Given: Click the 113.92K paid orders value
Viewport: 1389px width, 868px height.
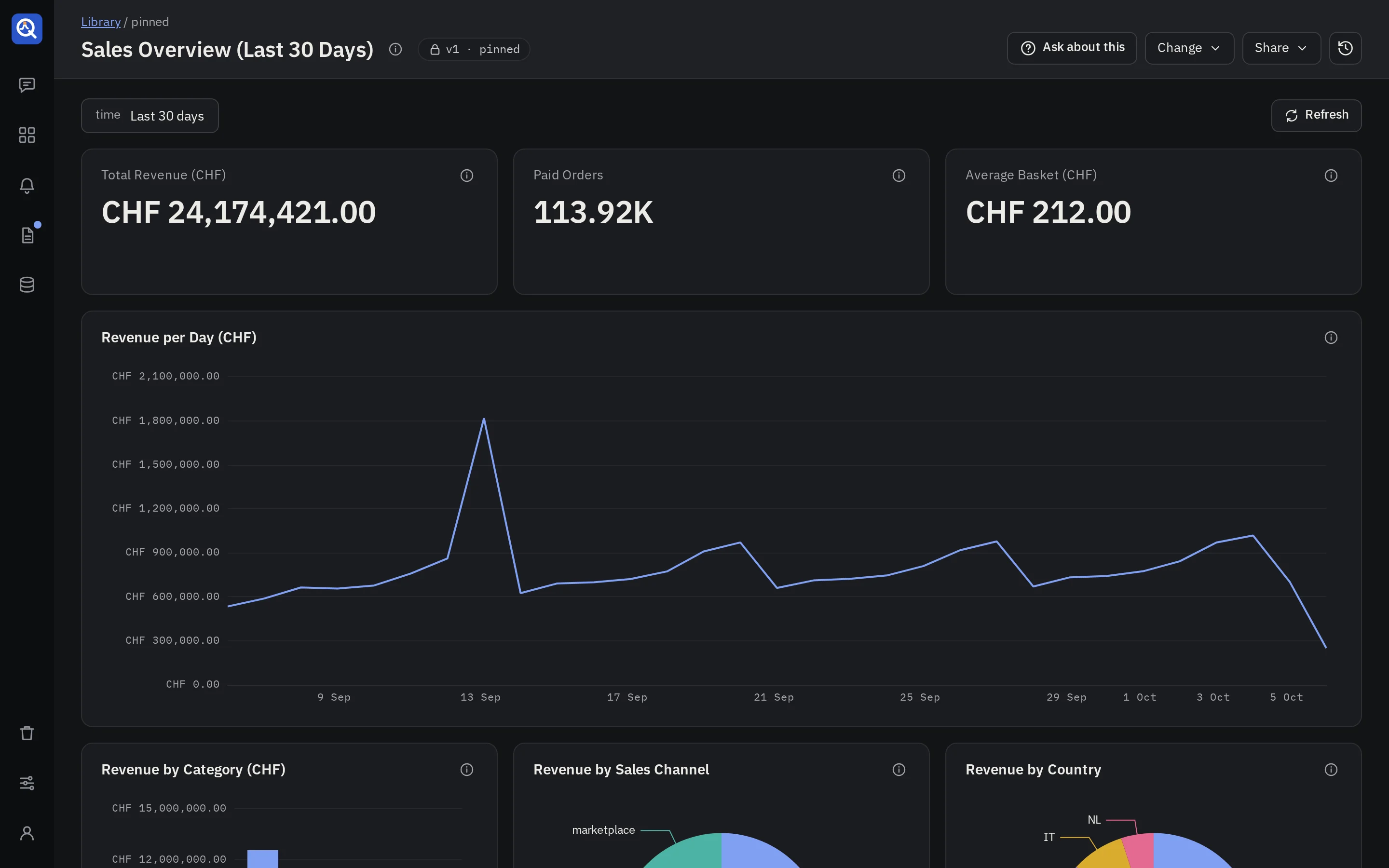Looking at the screenshot, I should pos(593,212).
